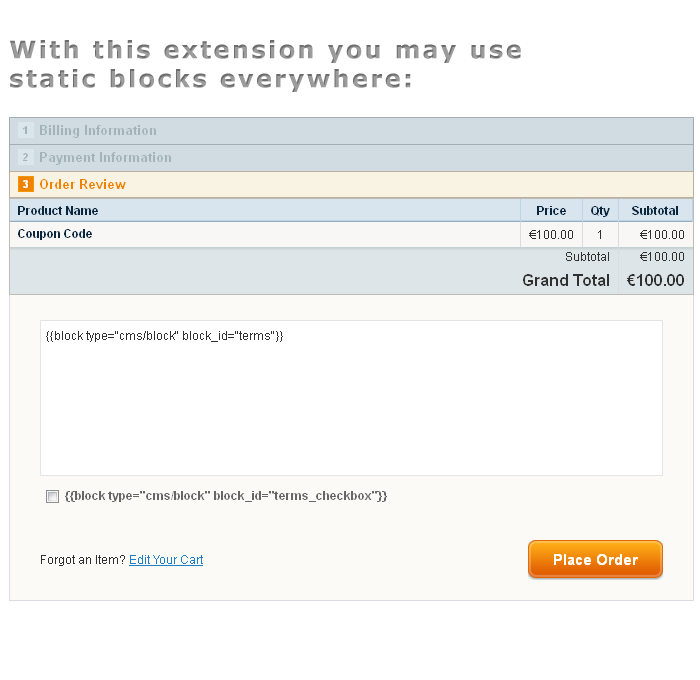The width and height of the screenshot is (700, 680).
Task: Click the orange step 3 badge
Action: tap(25, 184)
